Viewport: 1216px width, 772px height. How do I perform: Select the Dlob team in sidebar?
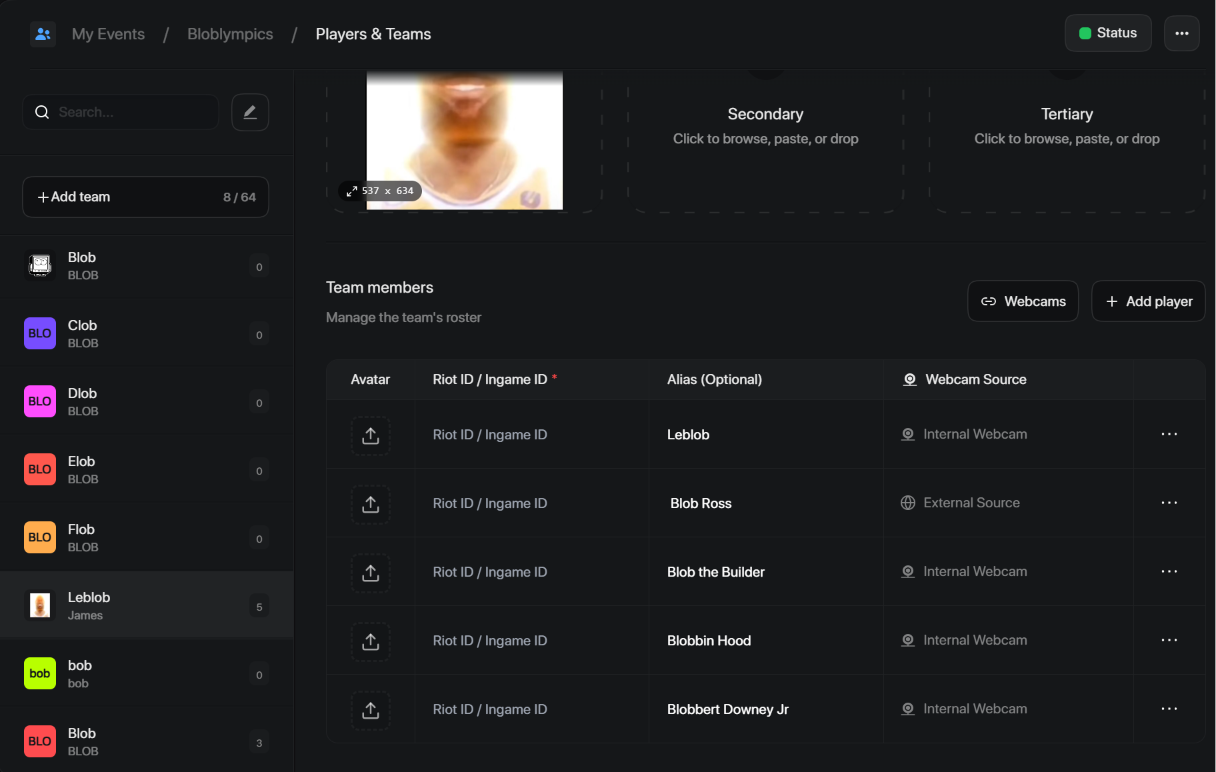click(x=147, y=402)
